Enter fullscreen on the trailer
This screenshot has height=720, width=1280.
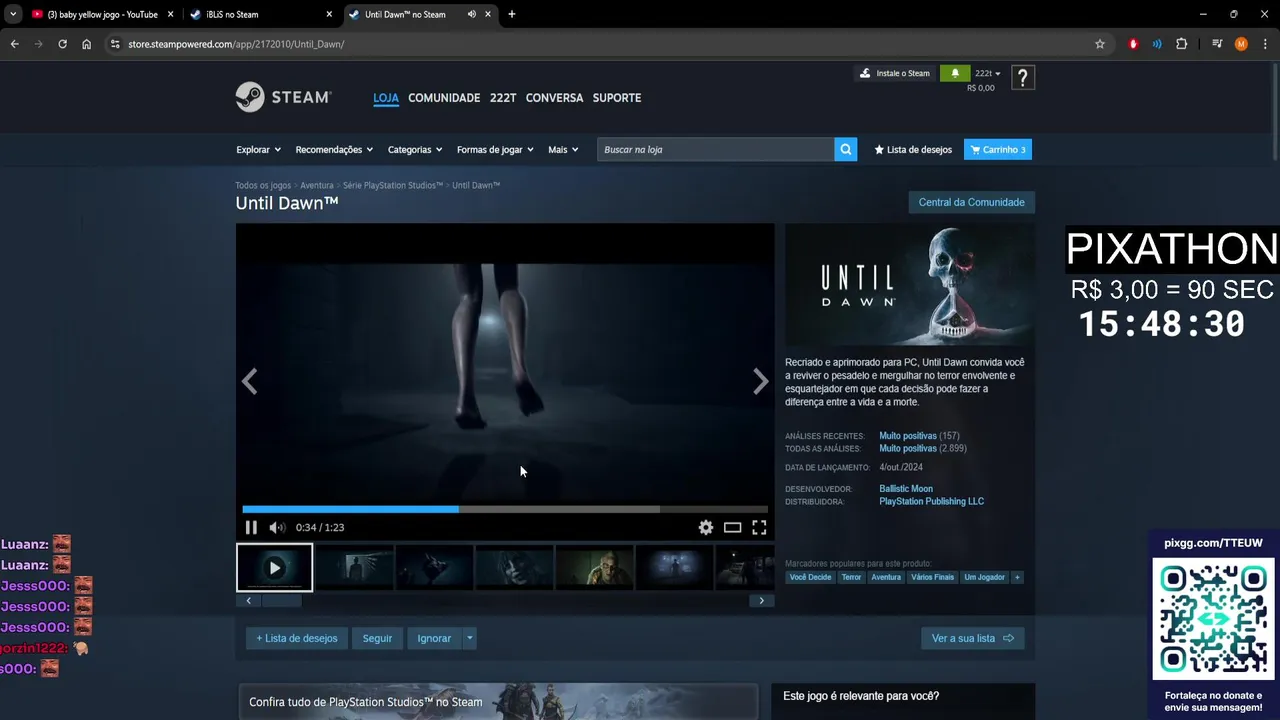pyautogui.click(x=759, y=528)
